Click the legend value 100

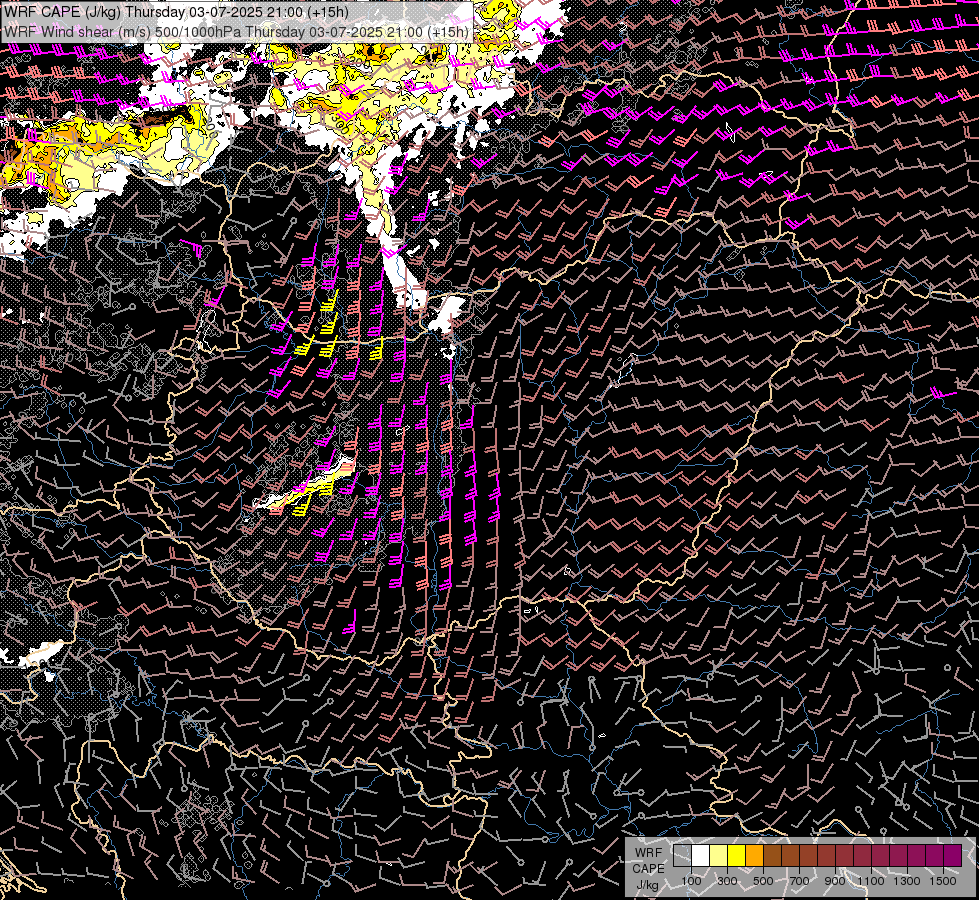691,881
